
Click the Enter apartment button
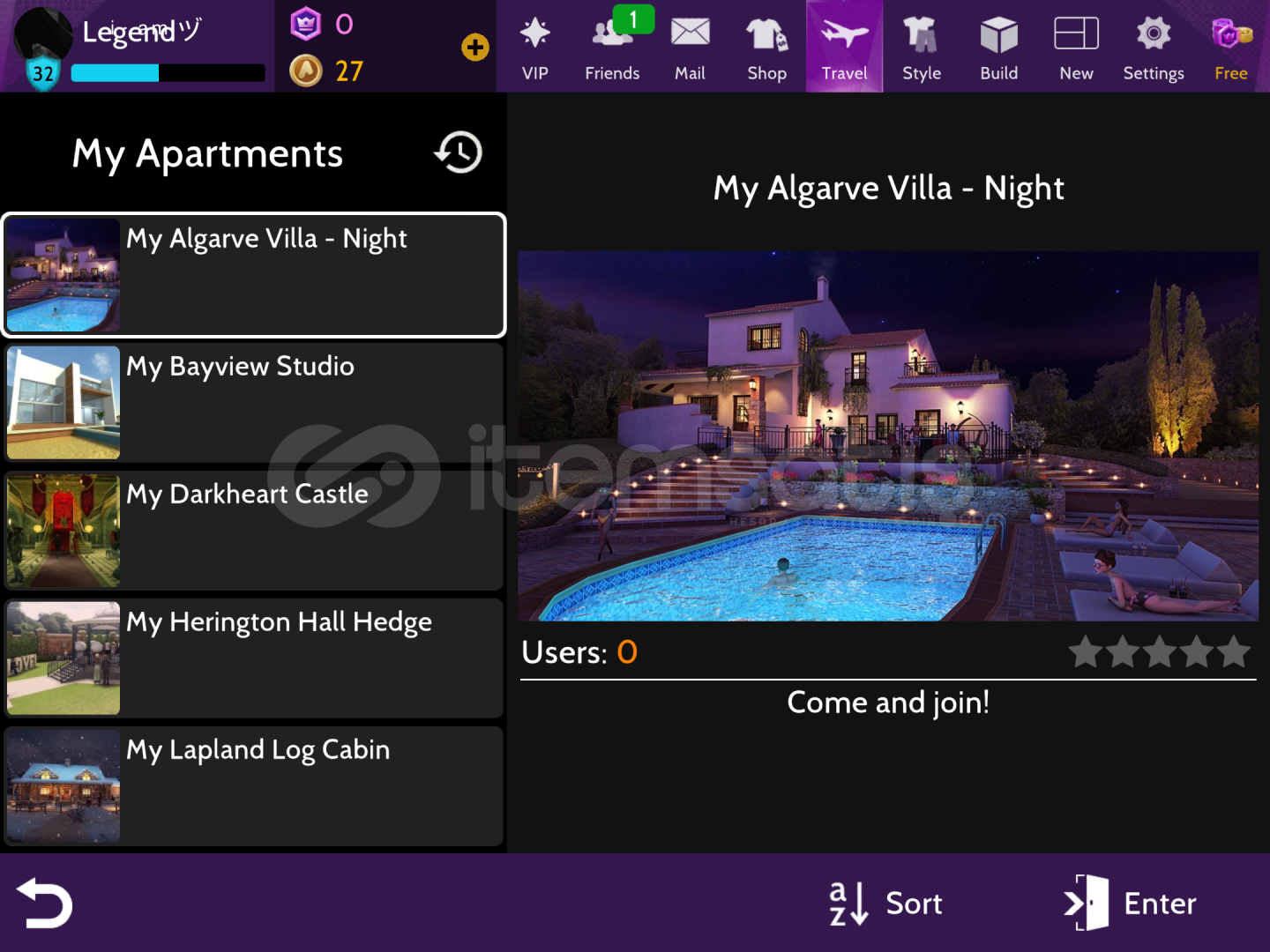[x=1131, y=904]
